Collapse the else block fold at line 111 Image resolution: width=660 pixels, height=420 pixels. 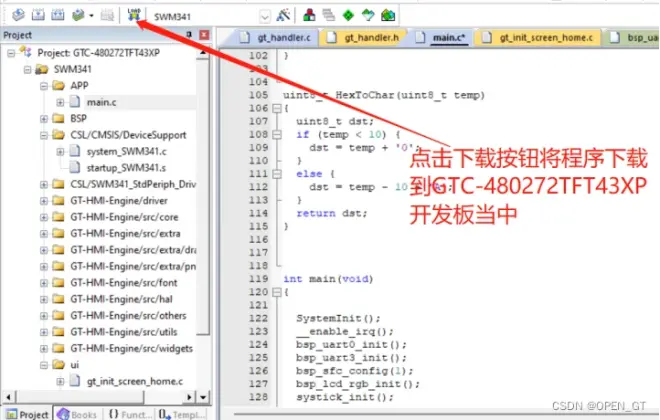coord(275,172)
